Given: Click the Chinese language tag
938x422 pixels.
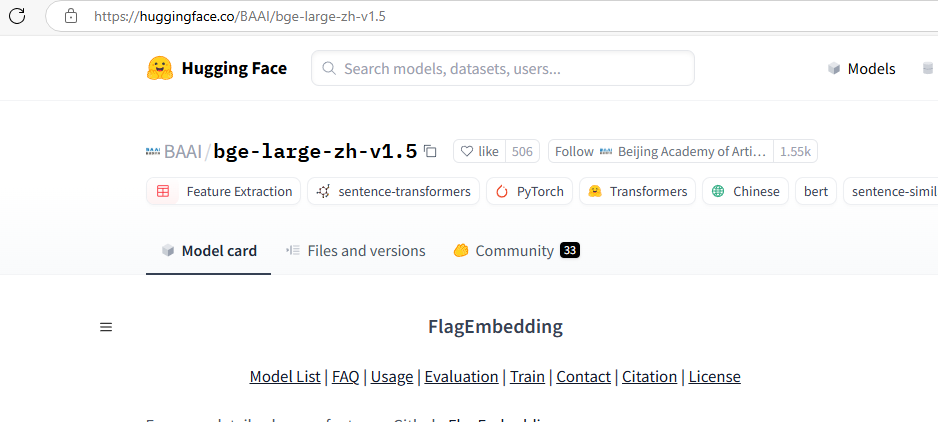Looking at the screenshot, I should point(745,192).
